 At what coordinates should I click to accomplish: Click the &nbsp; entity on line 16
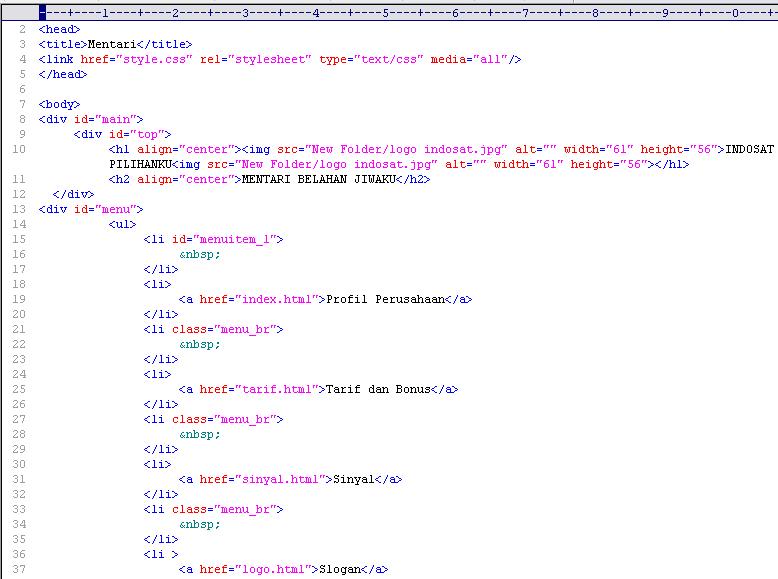pos(199,254)
